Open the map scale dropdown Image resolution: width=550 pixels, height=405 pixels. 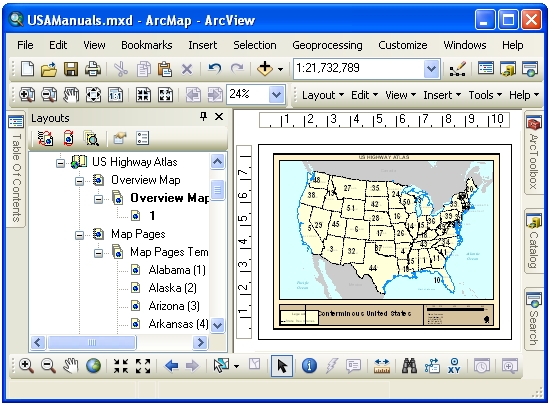[431, 69]
